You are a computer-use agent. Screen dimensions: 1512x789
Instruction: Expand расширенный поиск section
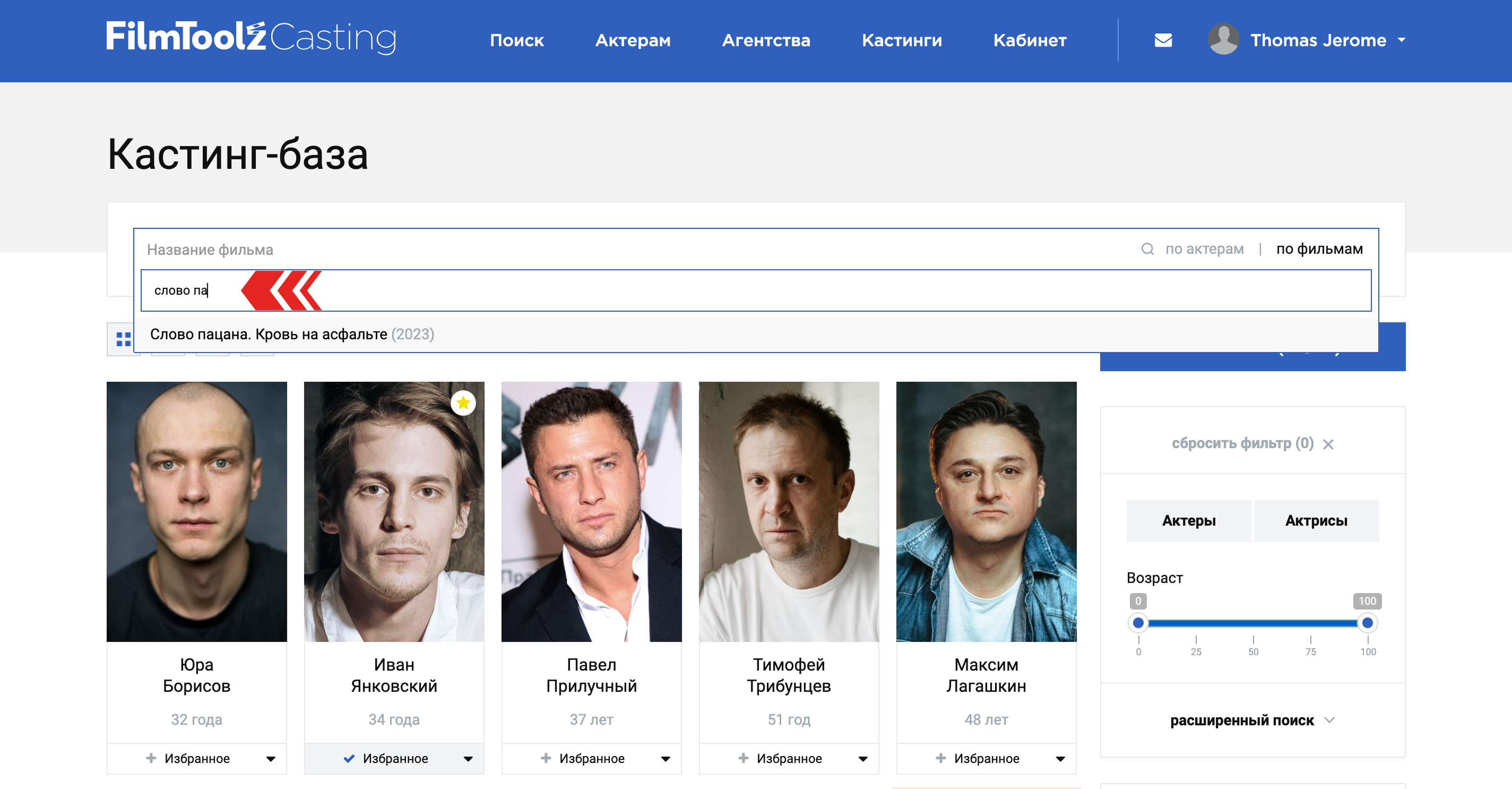point(1252,720)
